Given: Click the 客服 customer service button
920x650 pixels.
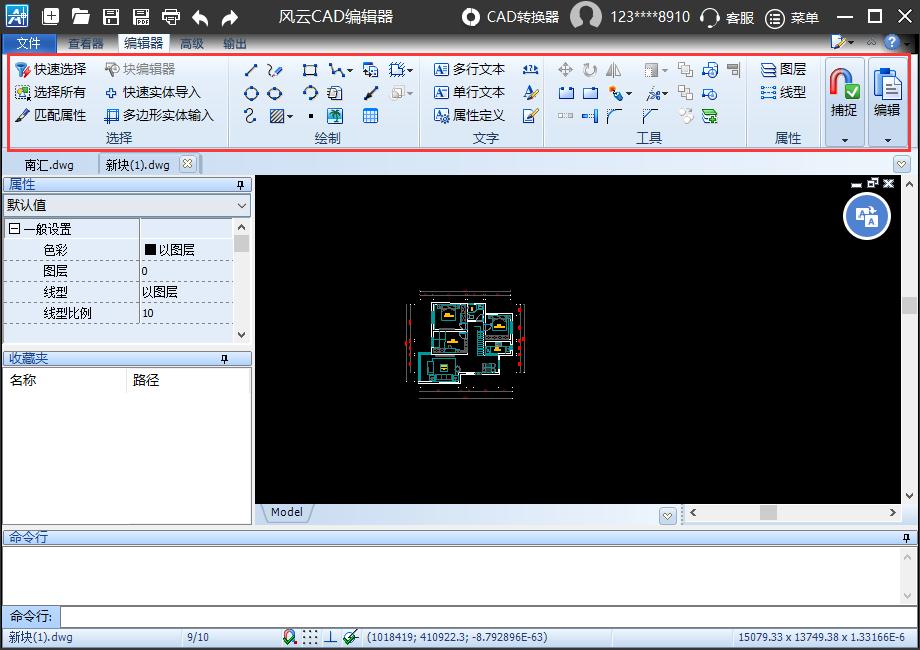Looking at the screenshot, I should (727, 17).
